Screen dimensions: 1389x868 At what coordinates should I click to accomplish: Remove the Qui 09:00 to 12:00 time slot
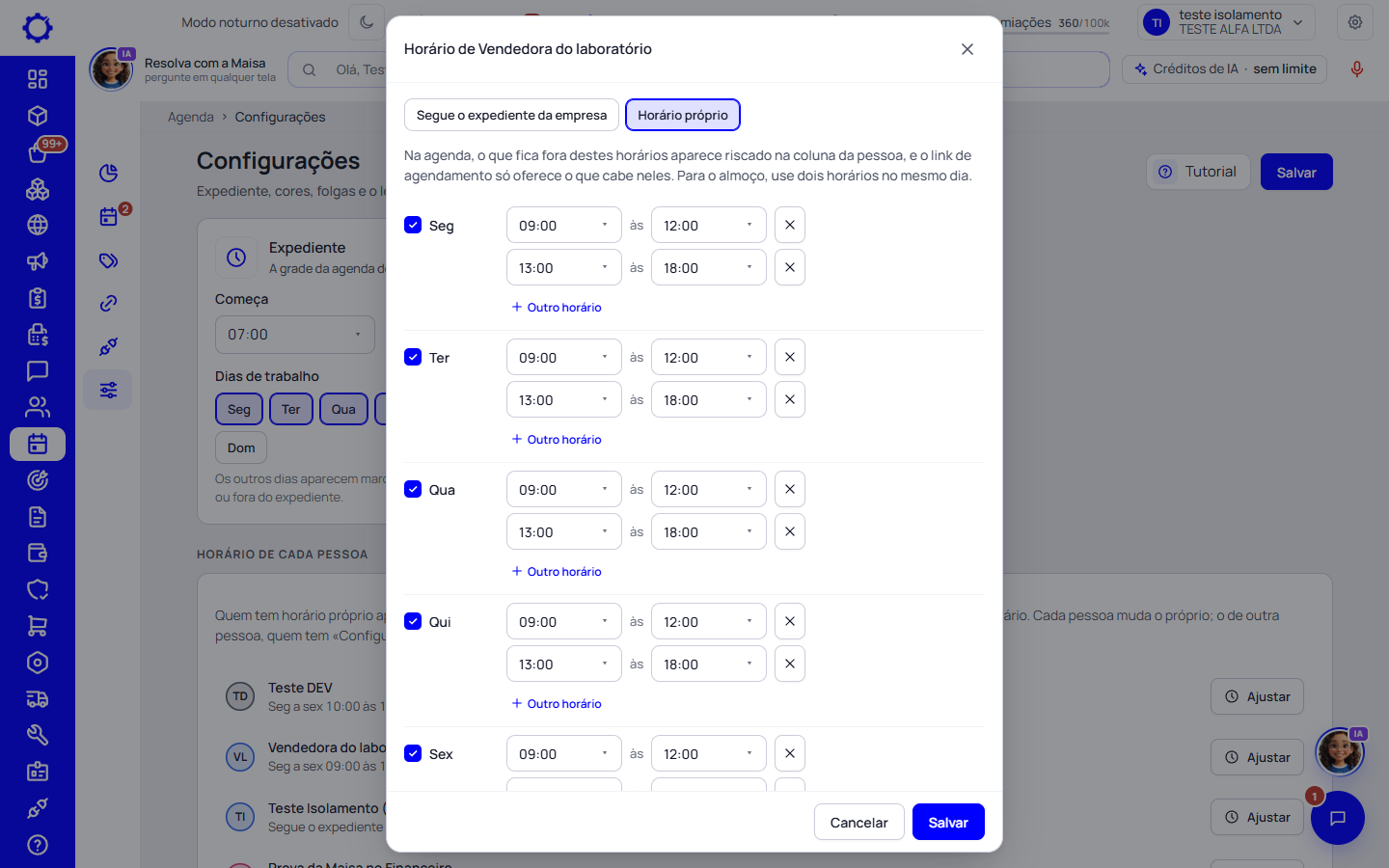tap(790, 621)
